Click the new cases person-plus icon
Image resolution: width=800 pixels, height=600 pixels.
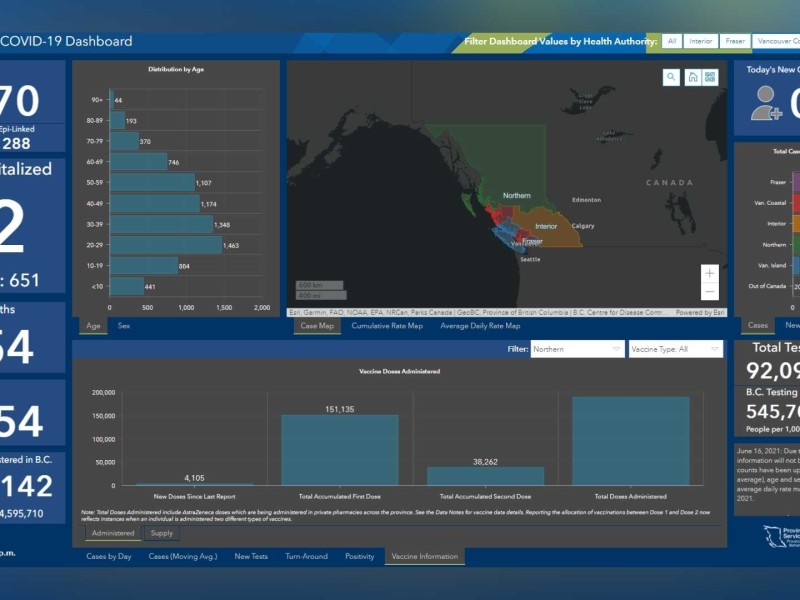[767, 103]
